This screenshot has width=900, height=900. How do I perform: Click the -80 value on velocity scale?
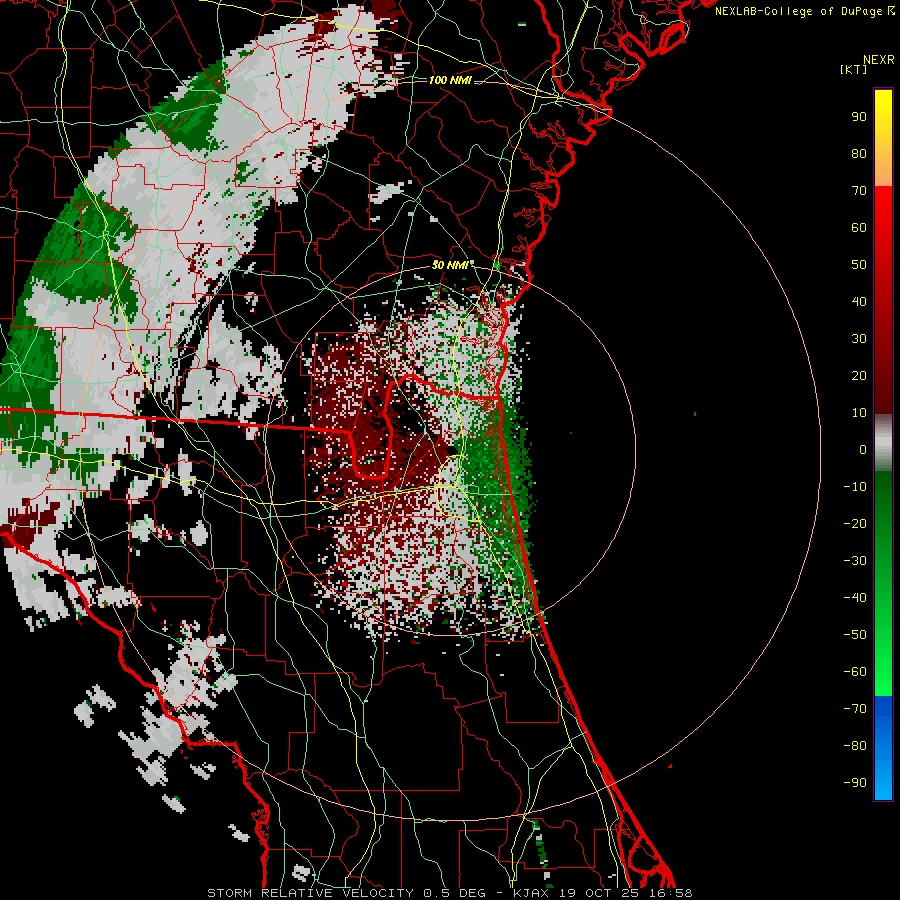[855, 746]
